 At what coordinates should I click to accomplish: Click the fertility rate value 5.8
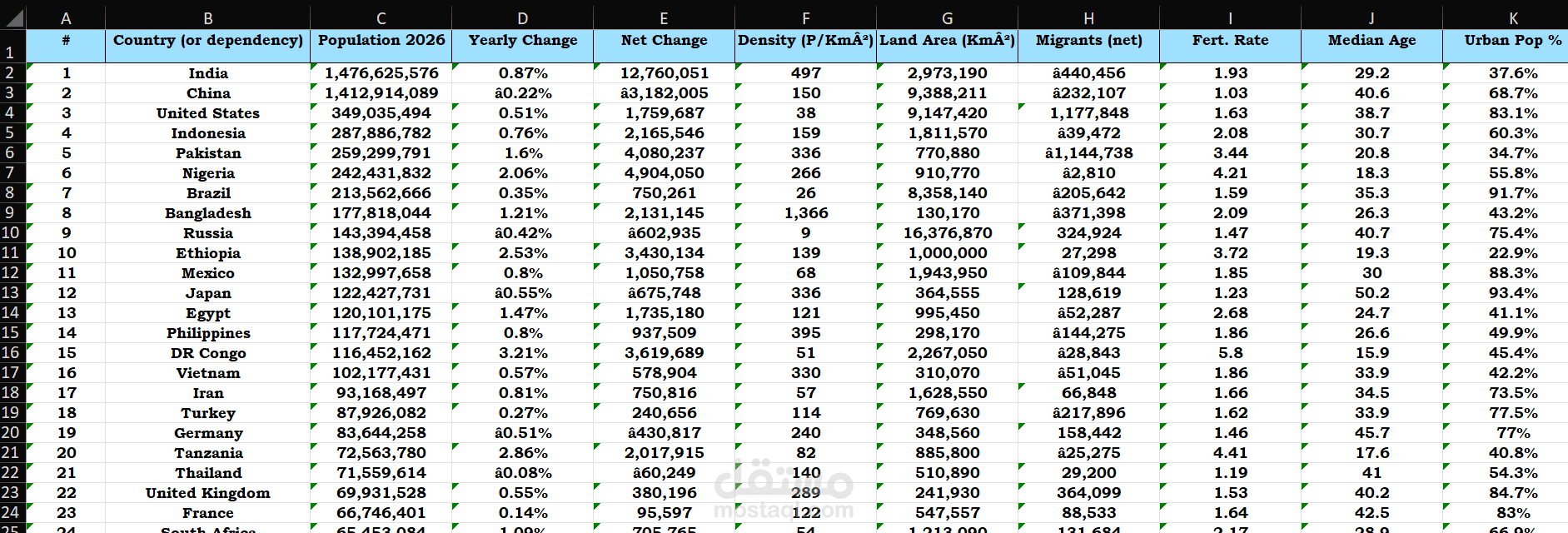[x=1230, y=353]
